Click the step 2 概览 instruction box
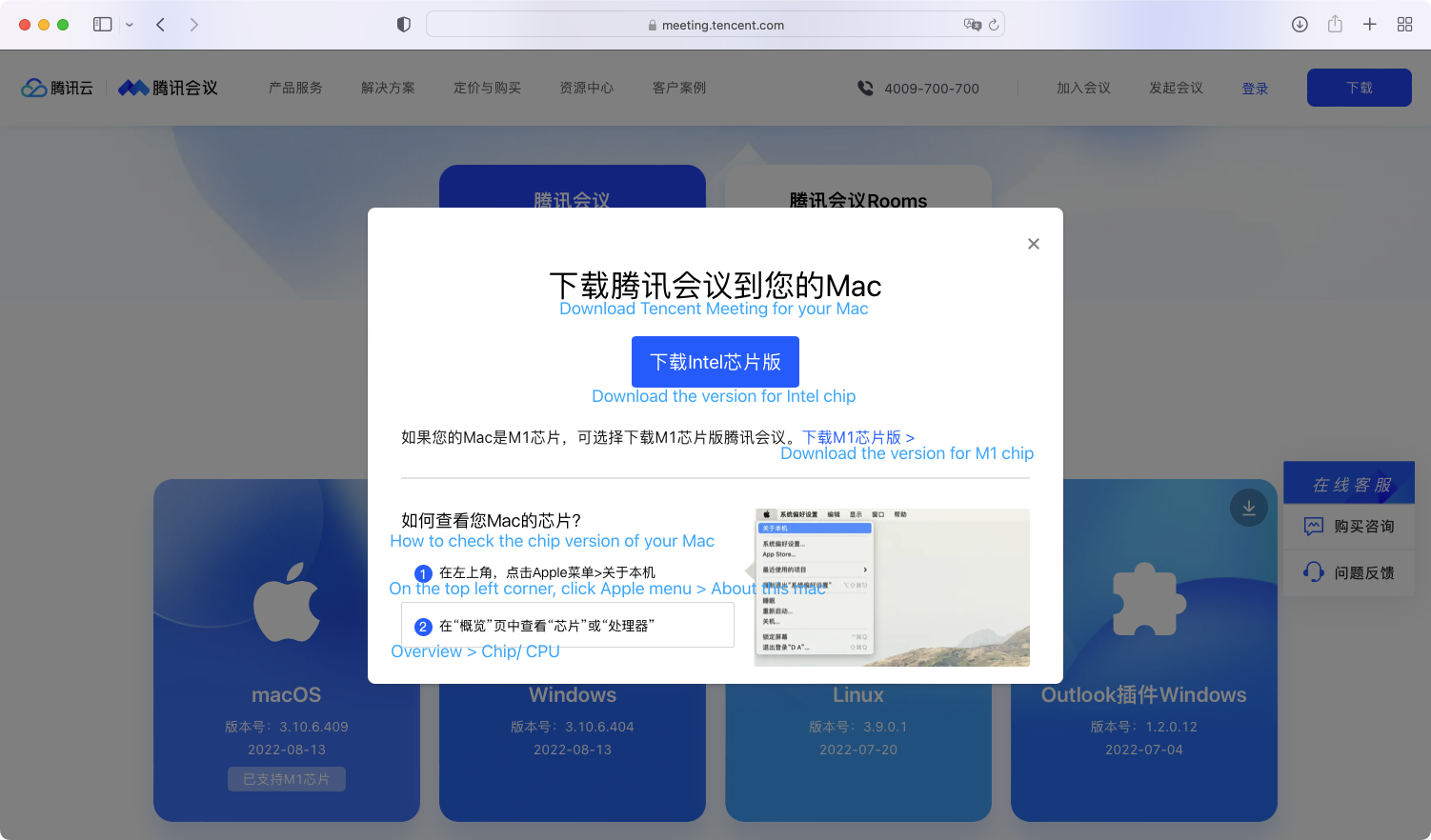 click(568, 626)
